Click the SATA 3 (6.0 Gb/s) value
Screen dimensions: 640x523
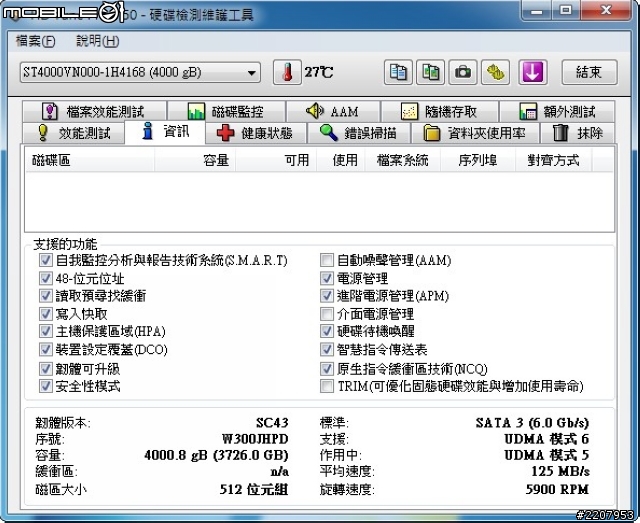(x=532, y=423)
